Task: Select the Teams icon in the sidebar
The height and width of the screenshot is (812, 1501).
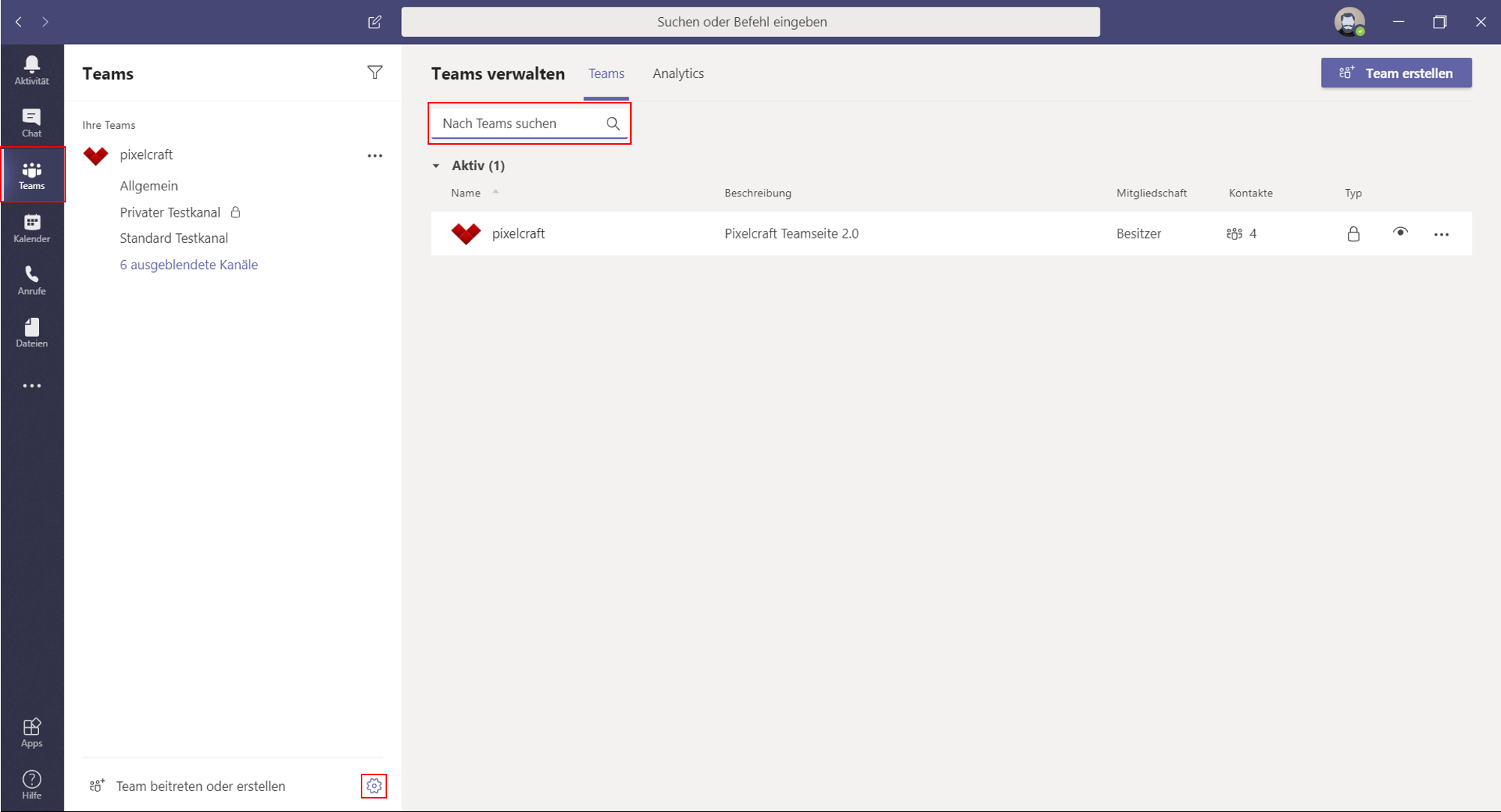Action: point(32,175)
